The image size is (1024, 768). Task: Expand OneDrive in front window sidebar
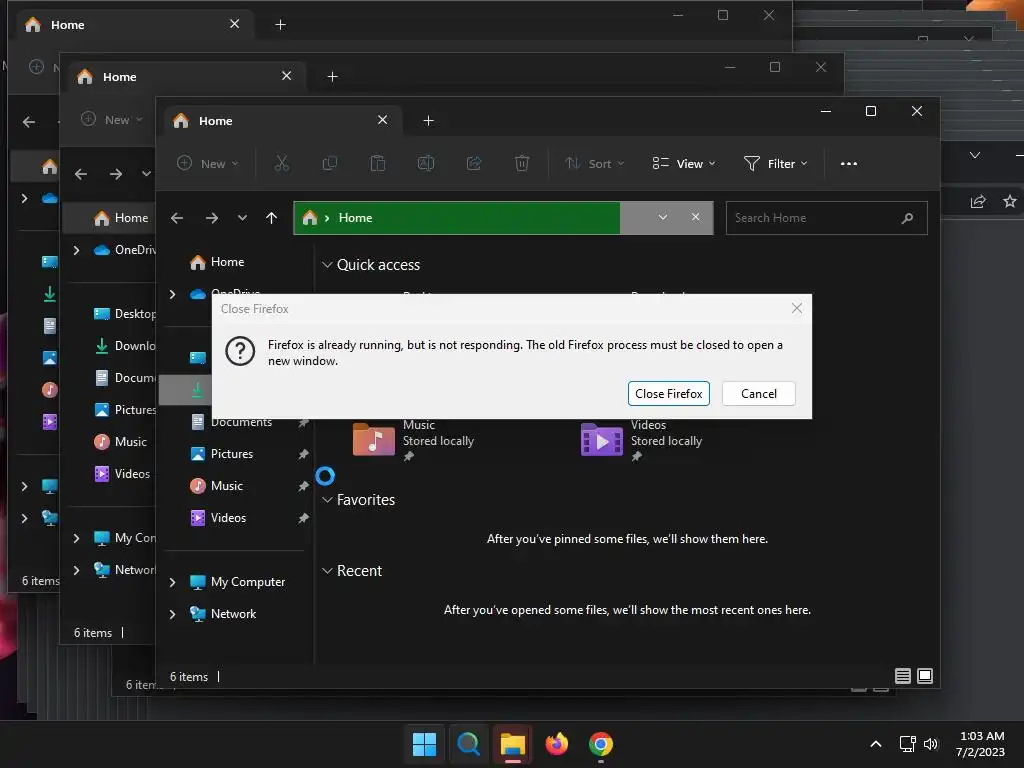coord(172,295)
